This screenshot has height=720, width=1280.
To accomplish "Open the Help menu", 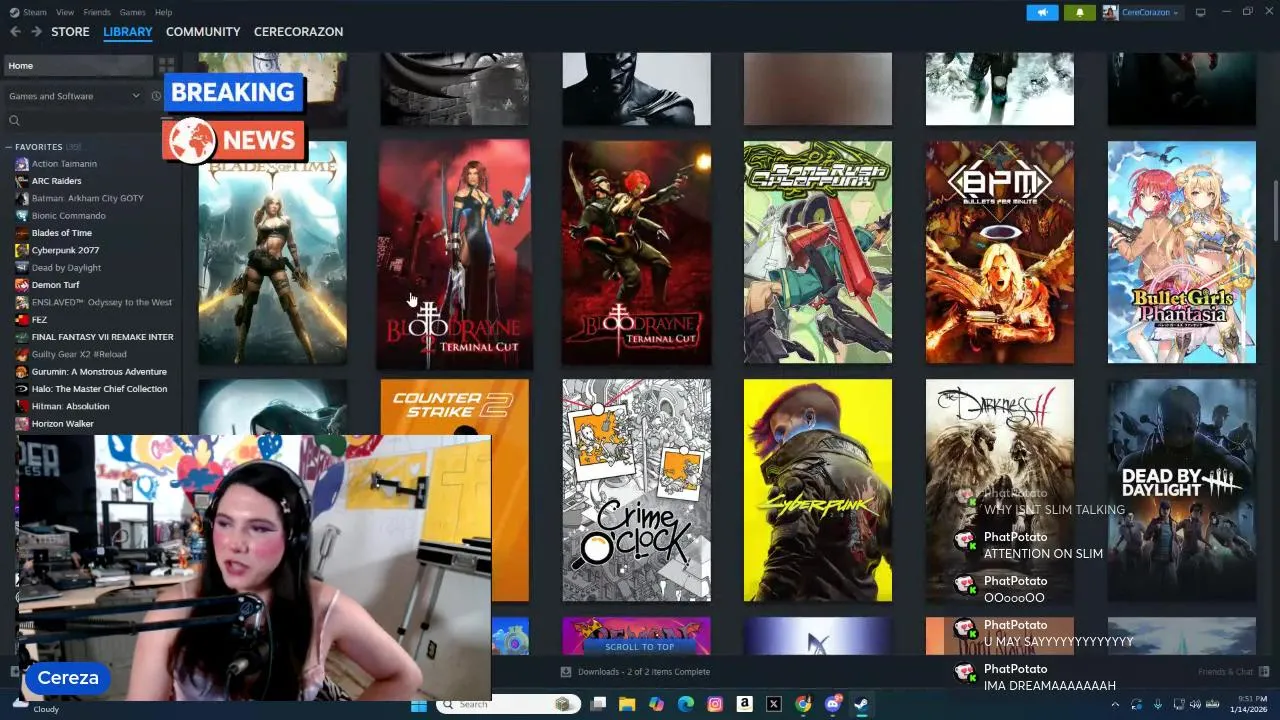I will (x=164, y=12).
